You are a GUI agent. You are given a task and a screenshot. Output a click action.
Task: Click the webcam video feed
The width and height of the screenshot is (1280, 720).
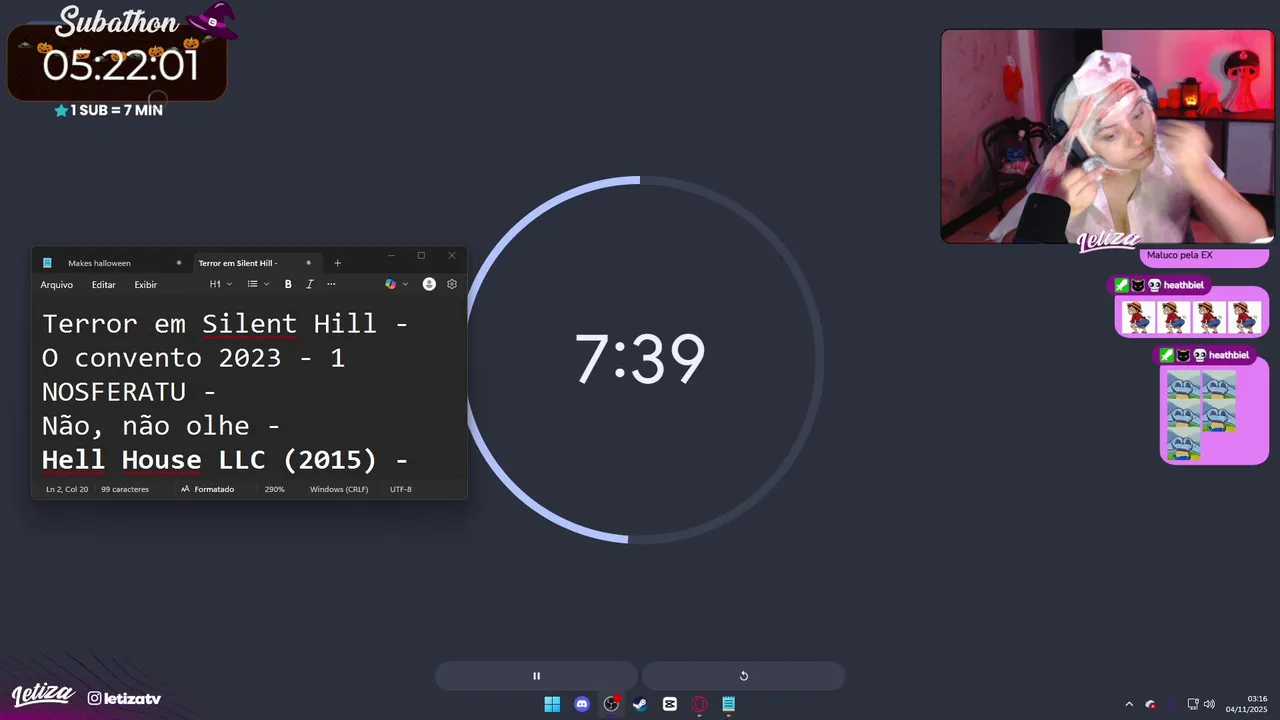tap(1107, 136)
